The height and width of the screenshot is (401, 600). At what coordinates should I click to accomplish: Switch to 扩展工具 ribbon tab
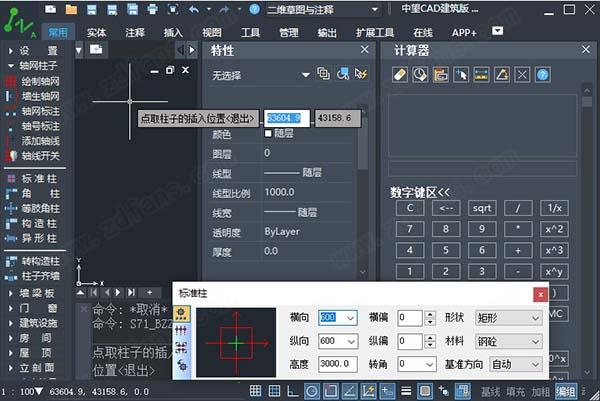pos(375,33)
